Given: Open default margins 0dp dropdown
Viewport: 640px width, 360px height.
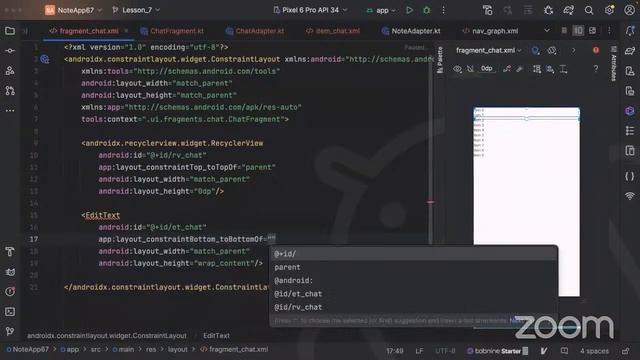Looking at the screenshot, I should tap(486, 69).
